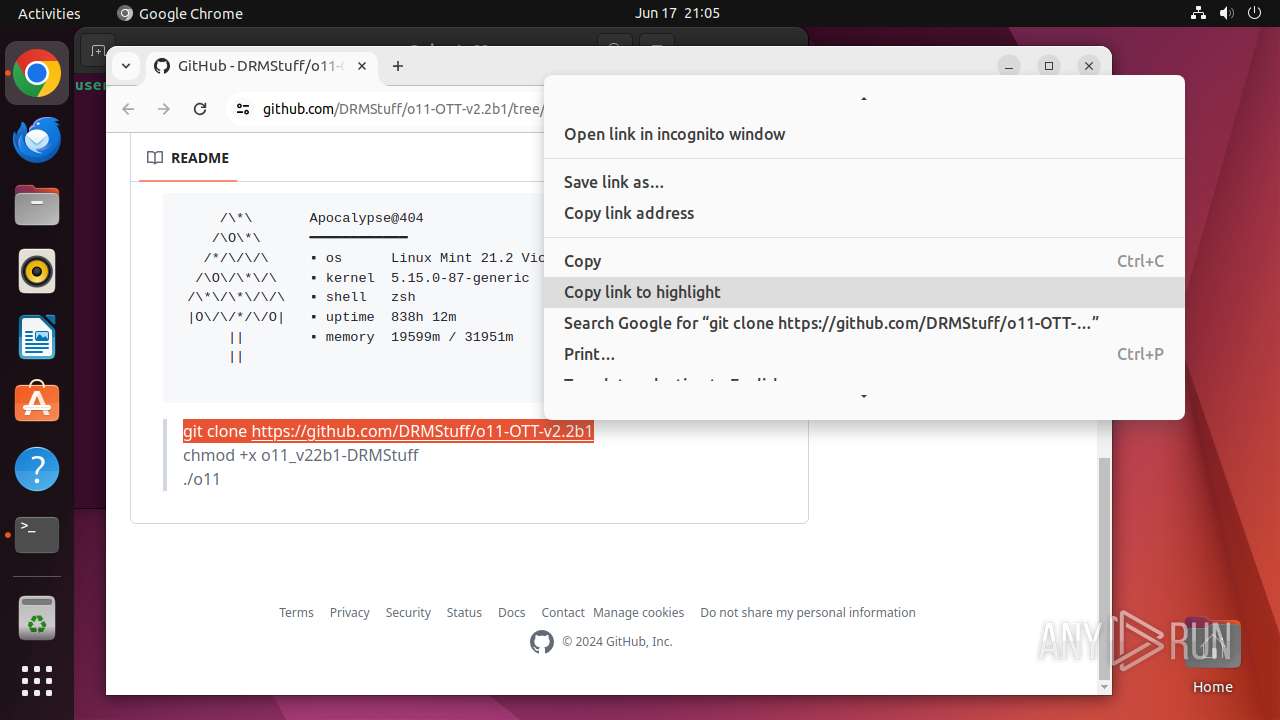Click the Apocalypse@404 text
The image size is (1280, 720).
(x=366, y=218)
